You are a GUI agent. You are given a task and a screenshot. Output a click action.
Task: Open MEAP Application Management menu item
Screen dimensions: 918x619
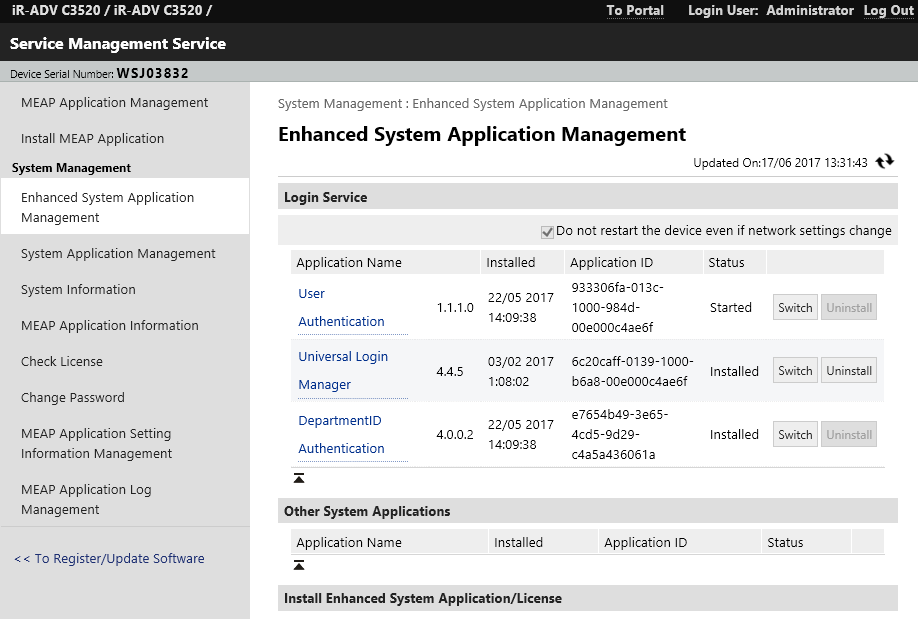click(114, 103)
